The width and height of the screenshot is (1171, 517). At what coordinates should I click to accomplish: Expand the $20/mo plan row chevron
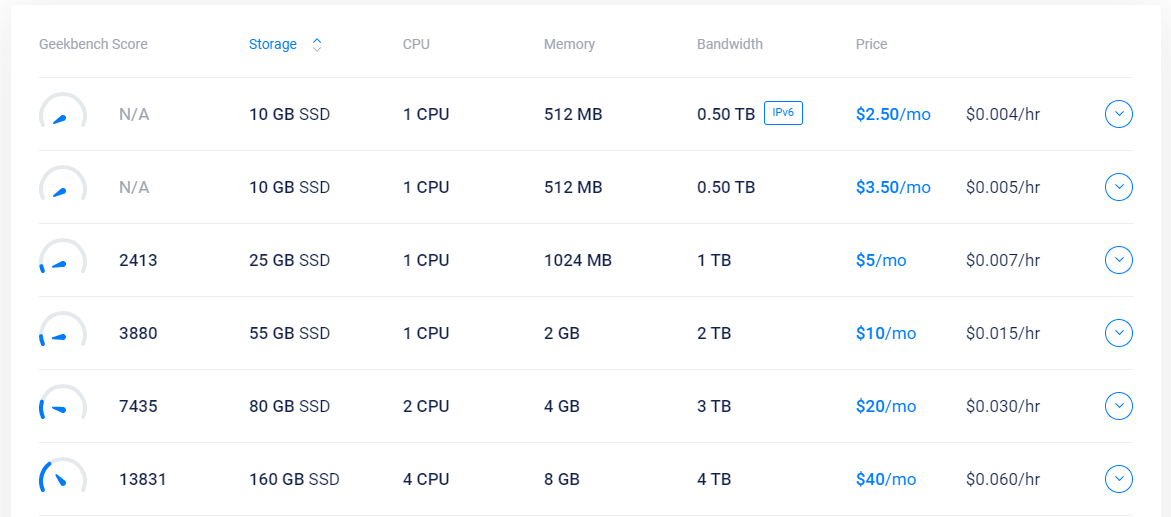point(1119,406)
